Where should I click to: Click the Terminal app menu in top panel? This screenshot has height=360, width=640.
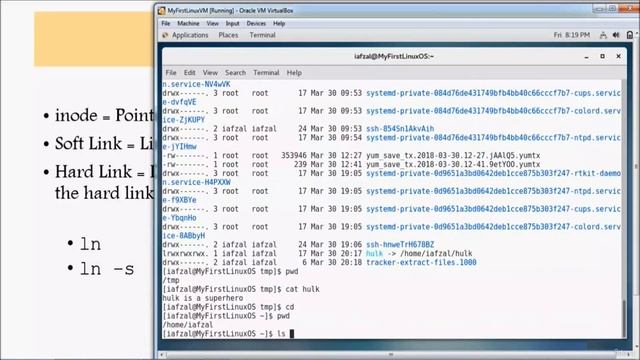[262, 35]
